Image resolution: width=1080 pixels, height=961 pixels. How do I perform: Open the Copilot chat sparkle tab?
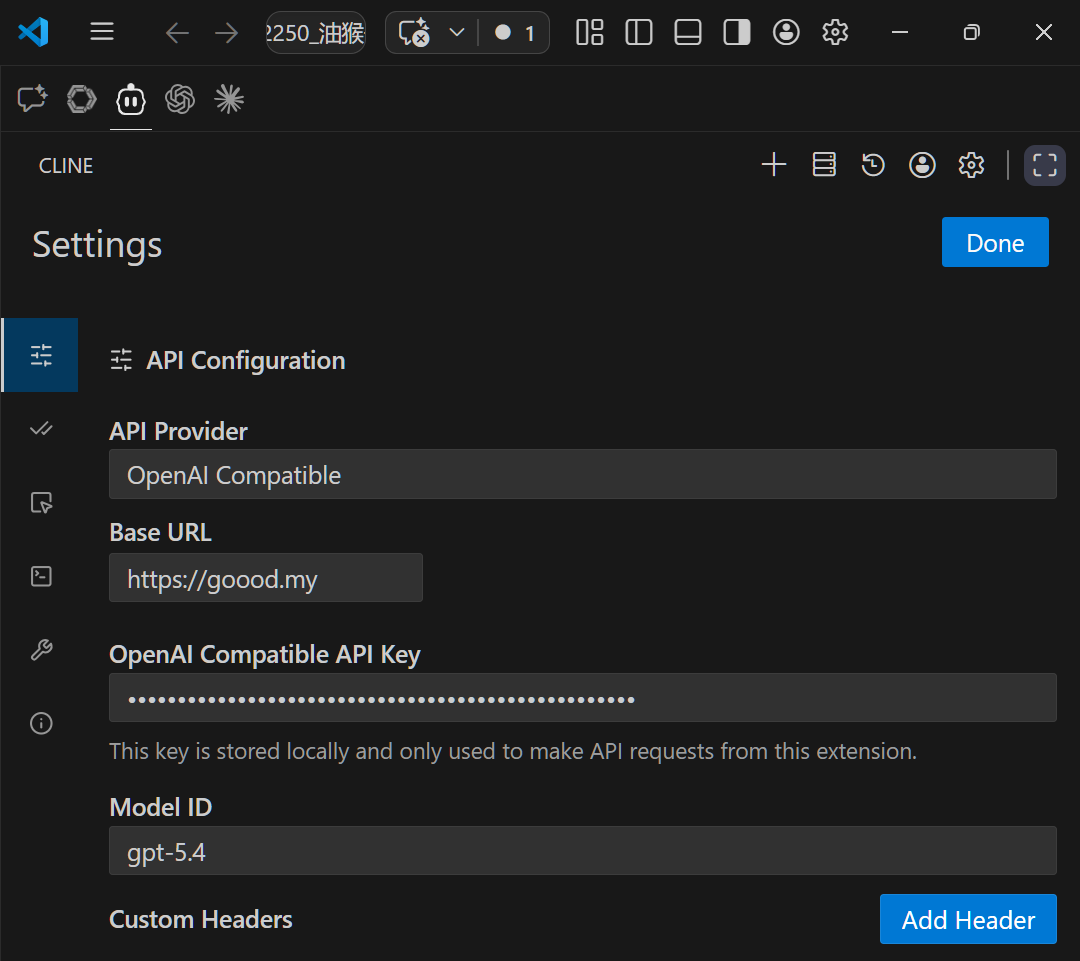[x=32, y=100]
